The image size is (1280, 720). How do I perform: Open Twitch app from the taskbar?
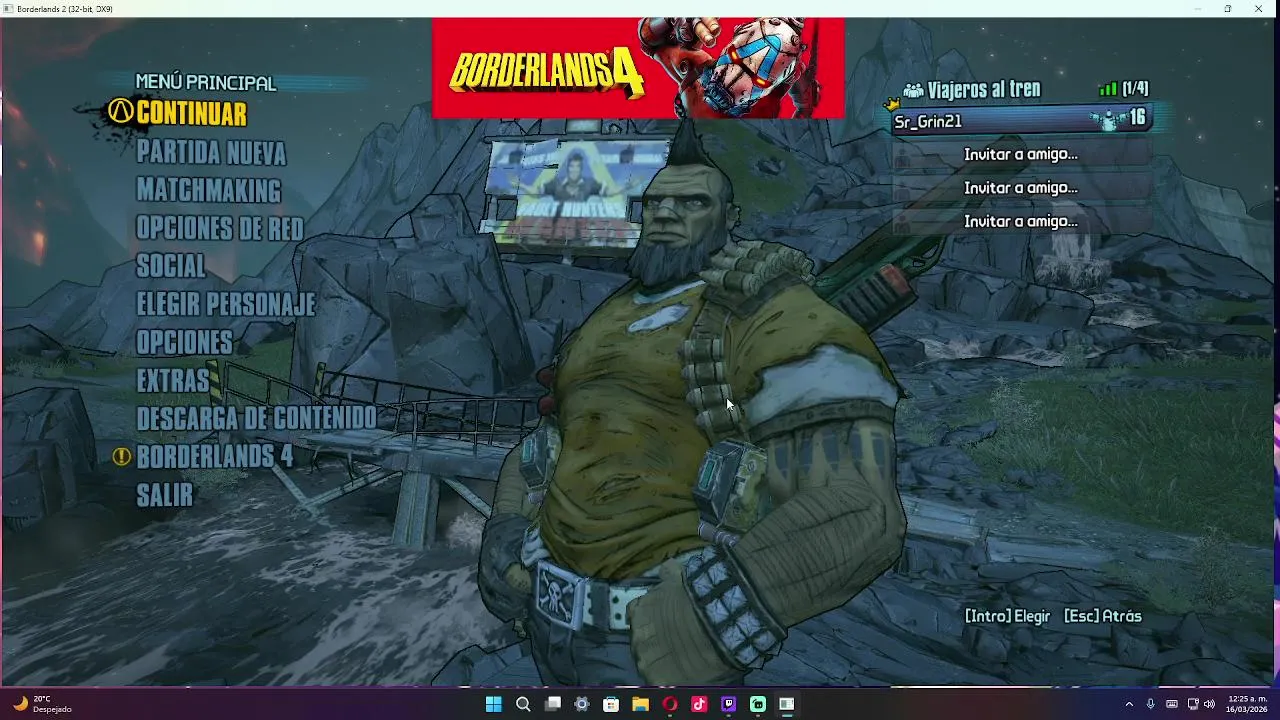728,704
